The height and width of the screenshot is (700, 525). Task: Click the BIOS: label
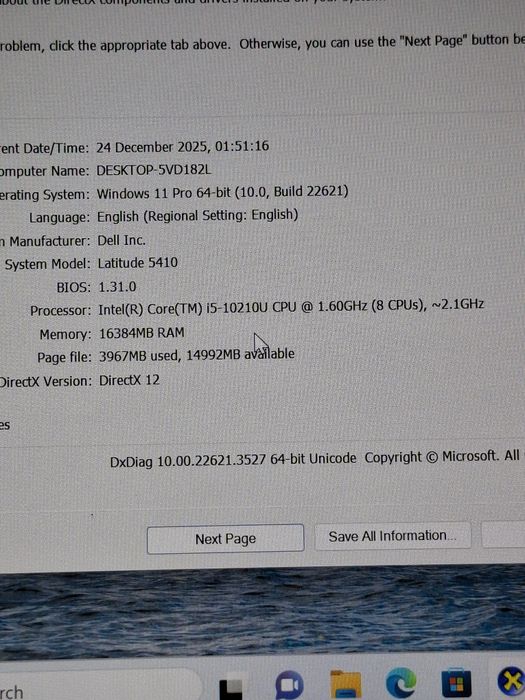(74, 287)
